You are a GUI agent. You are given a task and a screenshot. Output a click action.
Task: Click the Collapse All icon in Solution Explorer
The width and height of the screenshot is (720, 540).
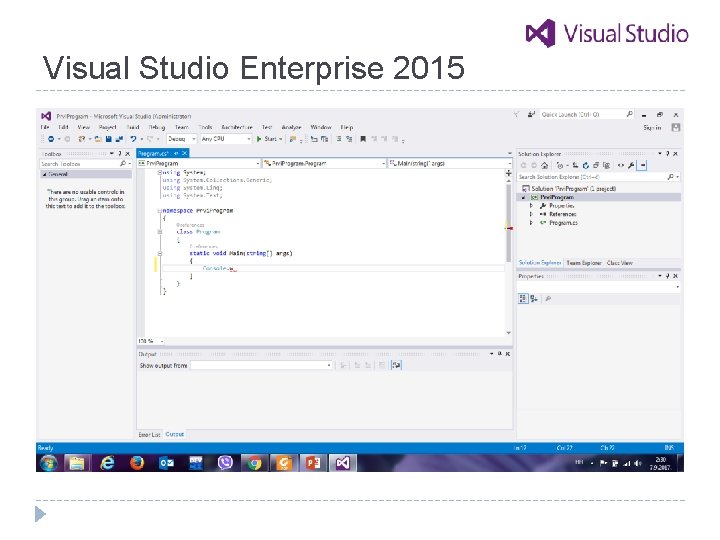coord(596,165)
